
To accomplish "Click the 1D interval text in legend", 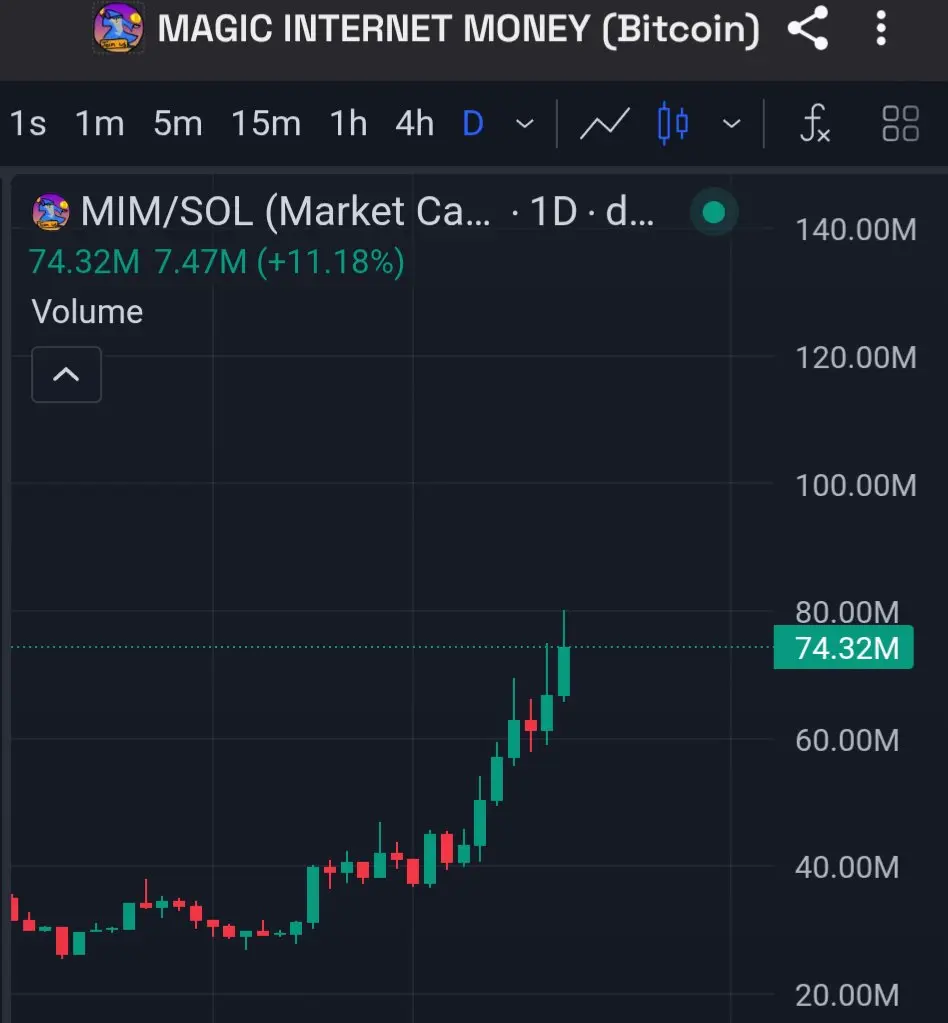I will 553,212.
